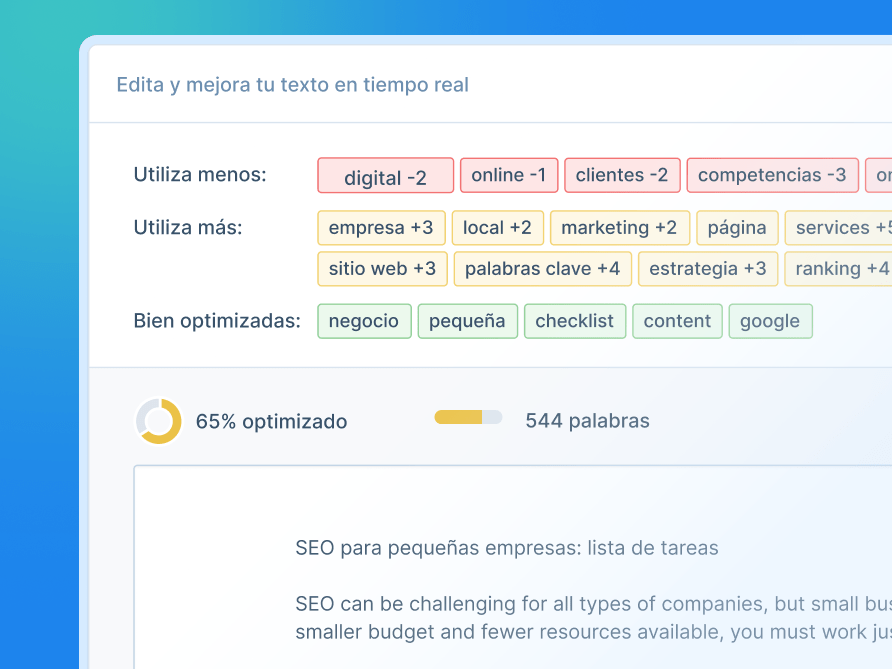This screenshot has height=669, width=892.
Task: Click the "pequeña" optimized keyword chip
Action: [467, 320]
